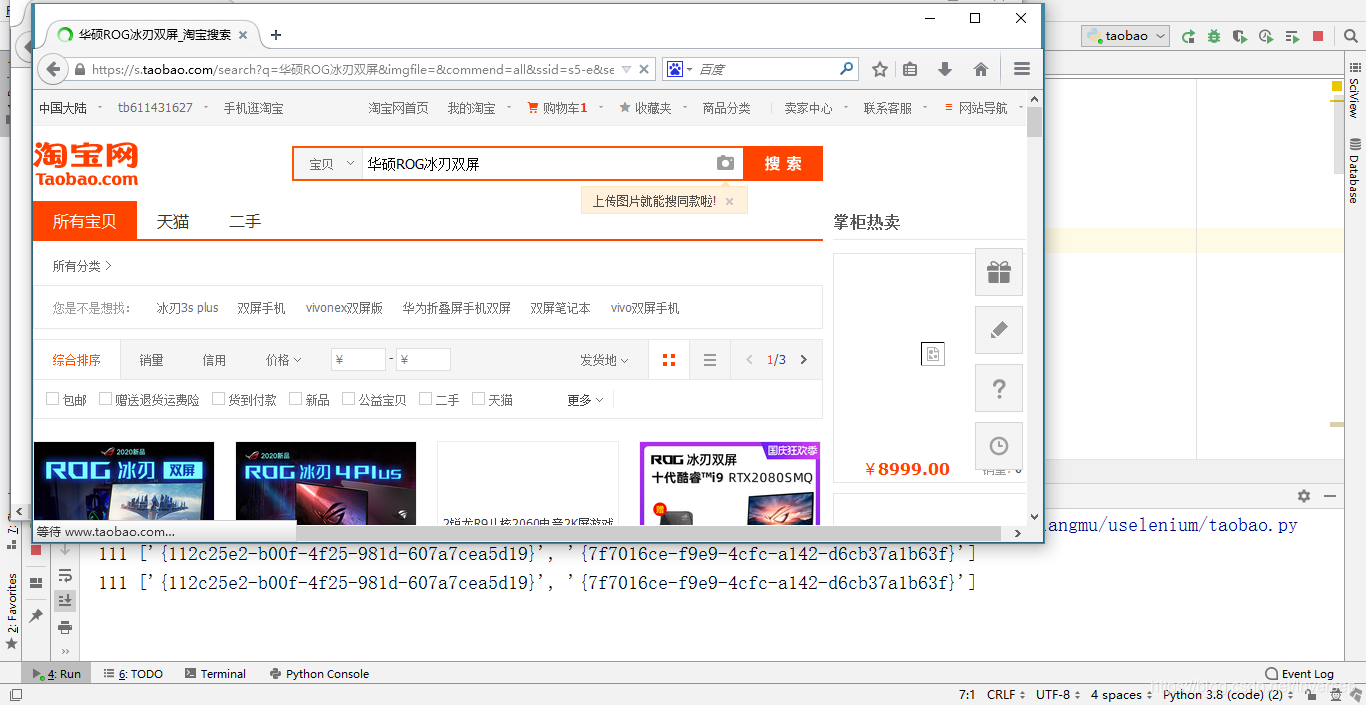Click the print icon in Run panel
This screenshot has height=705, width=1366.
pos(65,627)
